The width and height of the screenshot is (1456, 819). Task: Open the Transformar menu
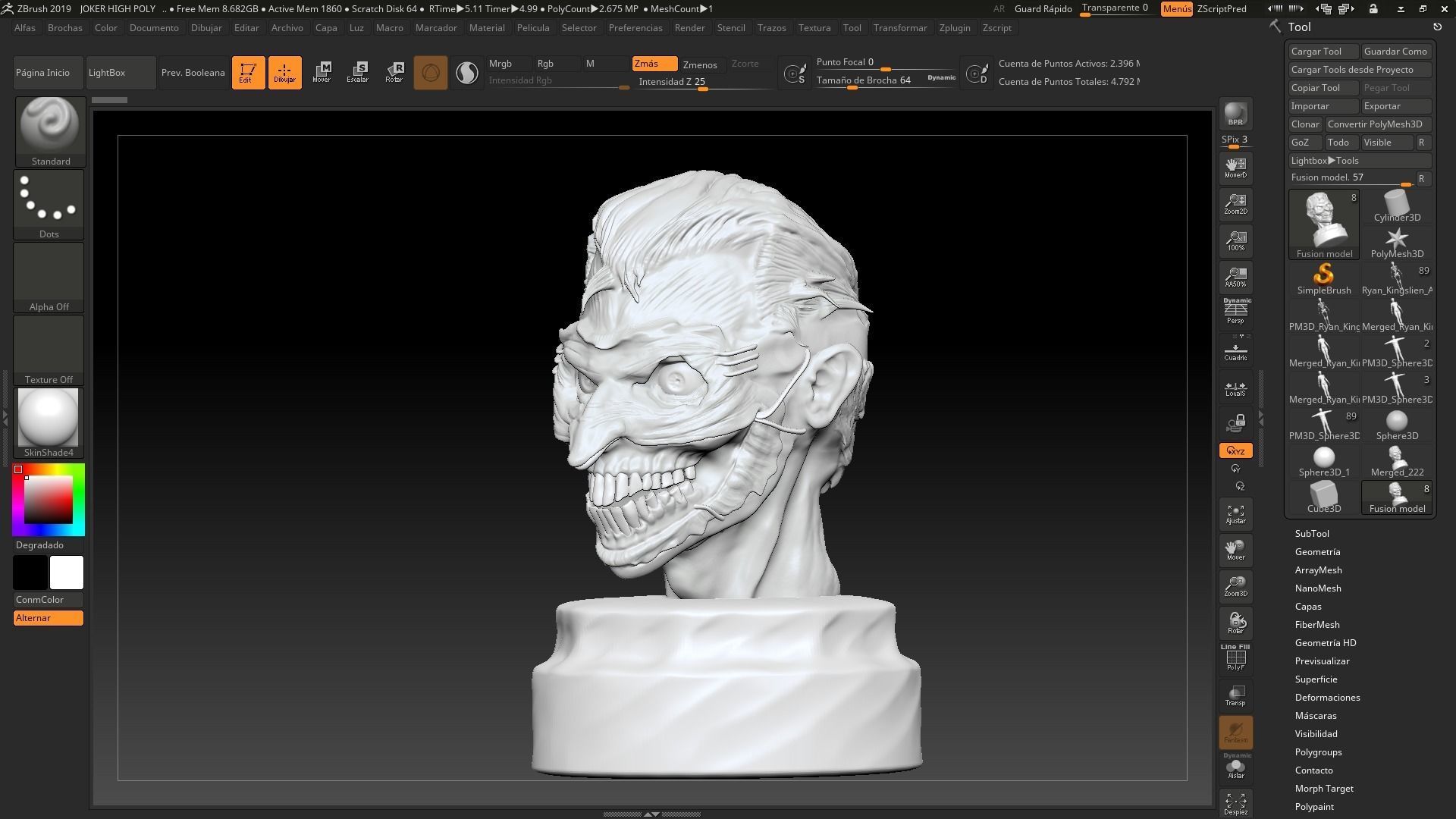900,28
